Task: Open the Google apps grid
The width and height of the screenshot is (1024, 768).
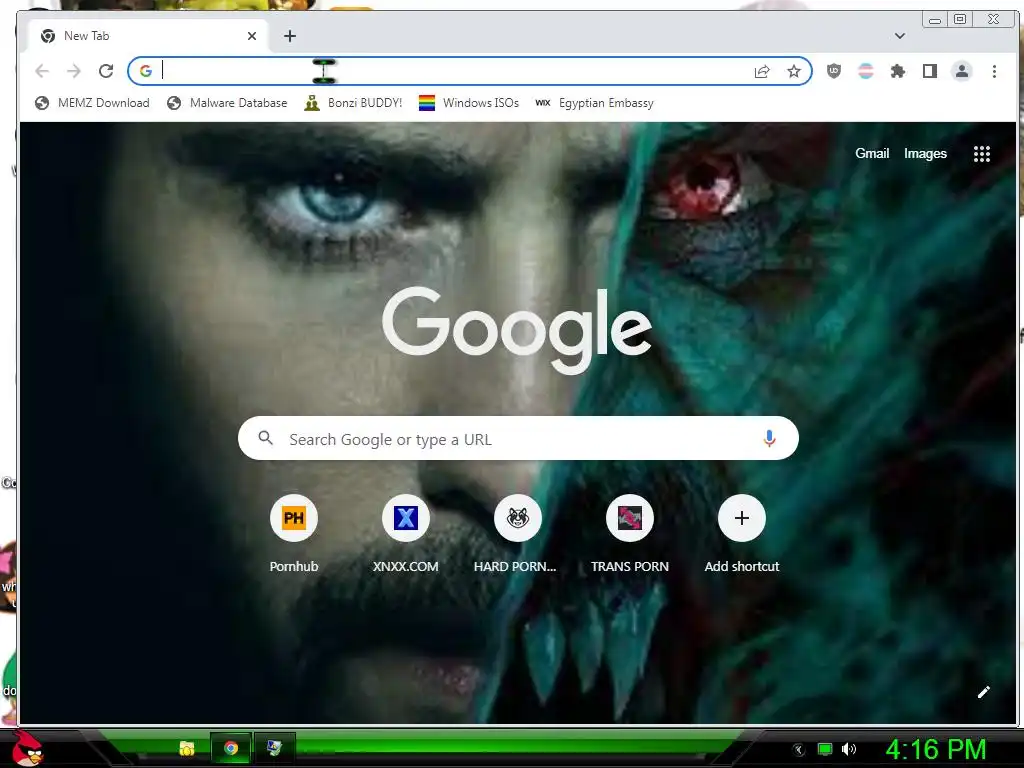Action: pyautogui.click(x=982, y=154)
